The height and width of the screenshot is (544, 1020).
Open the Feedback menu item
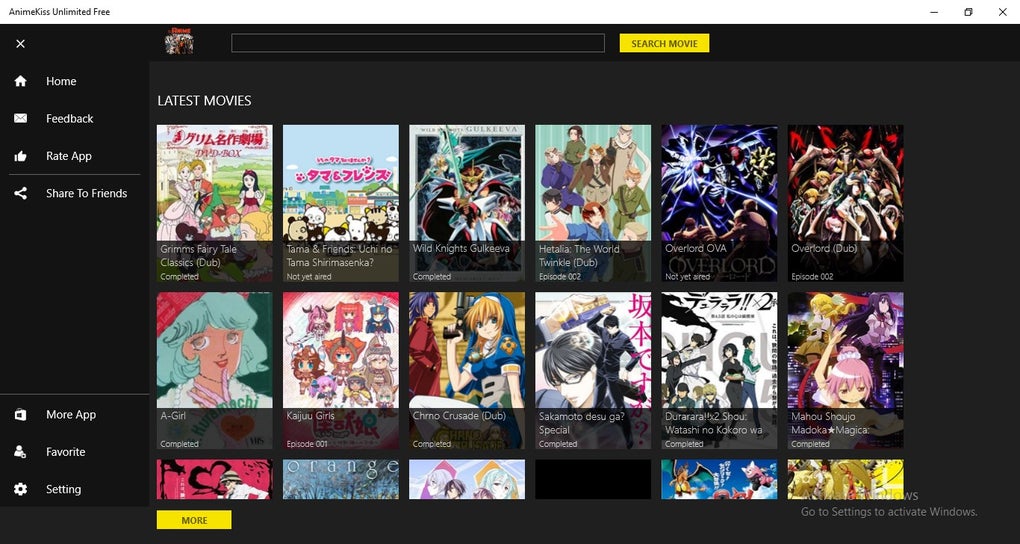point(70,118)
